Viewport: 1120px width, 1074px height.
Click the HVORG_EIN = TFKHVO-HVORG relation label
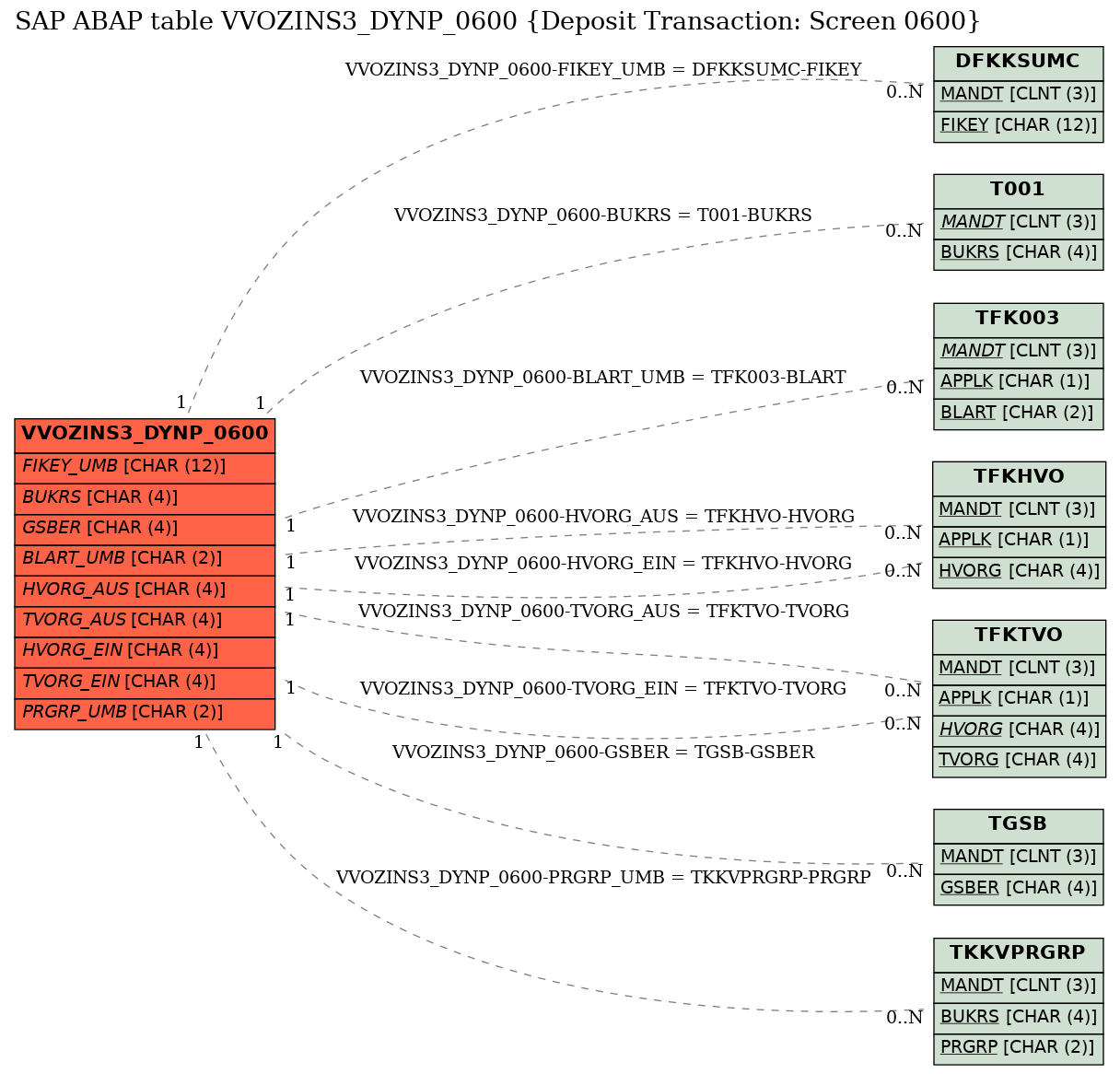coord(603,564)
